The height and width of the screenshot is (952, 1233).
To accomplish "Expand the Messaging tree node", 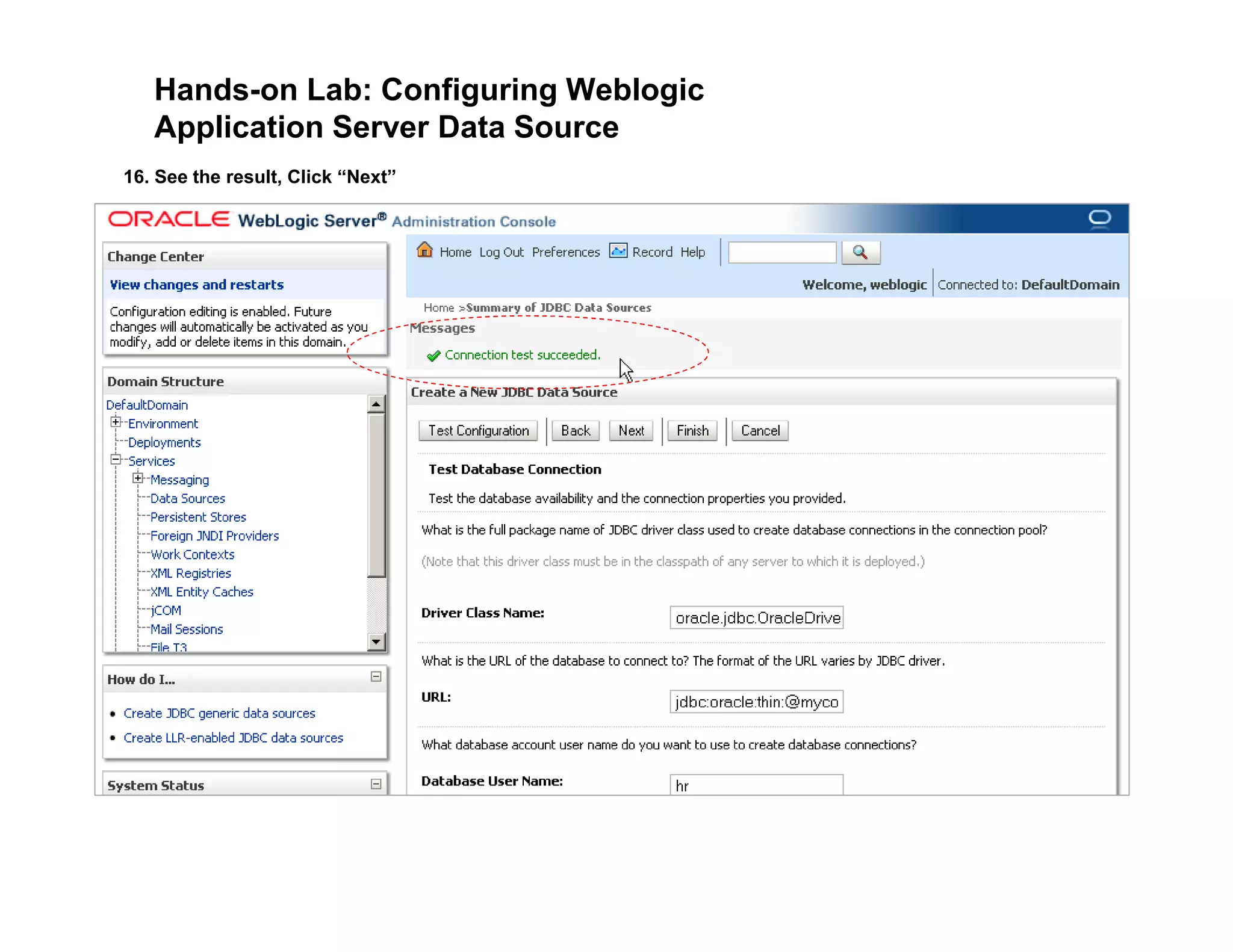I will [138, 478].
